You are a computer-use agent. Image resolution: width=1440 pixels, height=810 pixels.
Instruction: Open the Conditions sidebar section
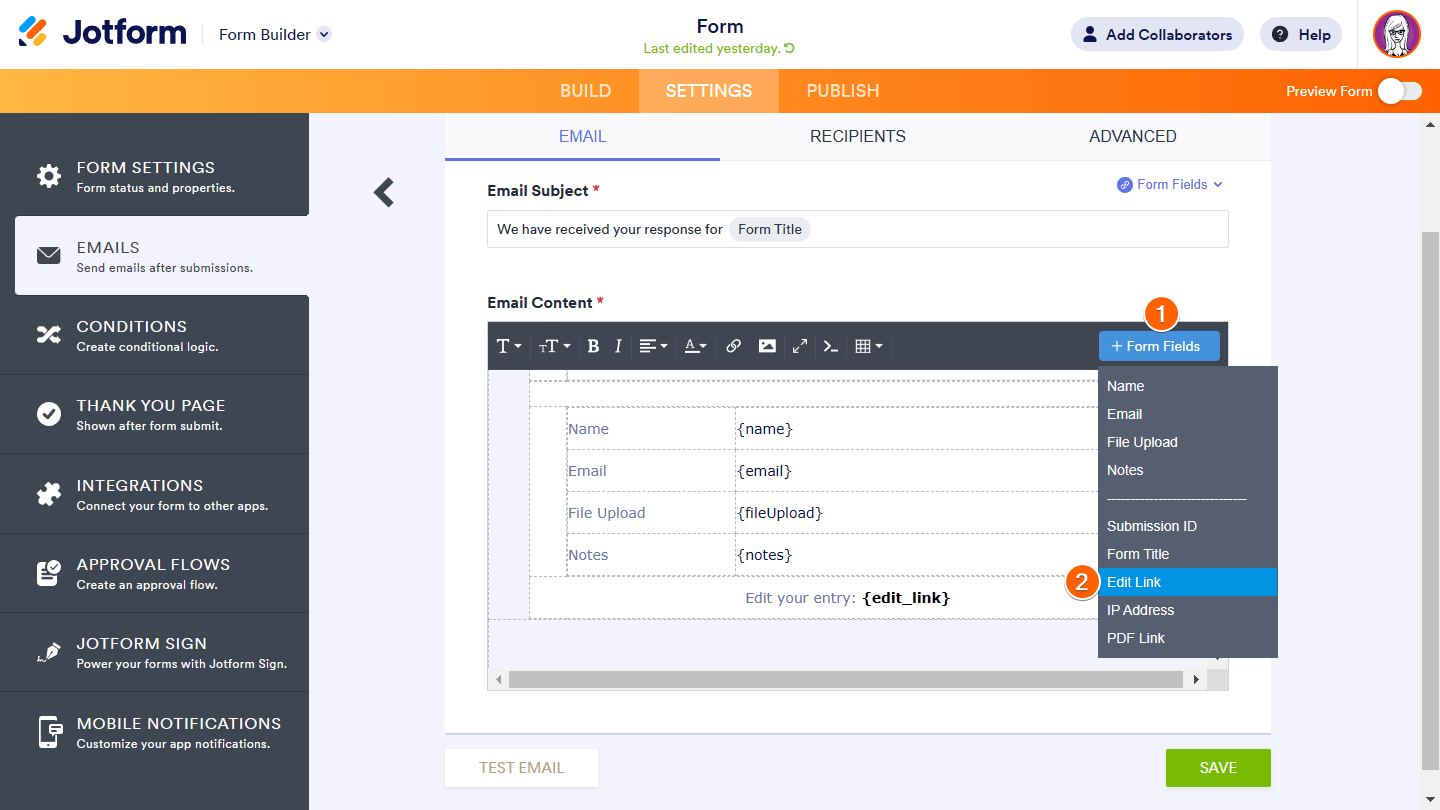155,335
